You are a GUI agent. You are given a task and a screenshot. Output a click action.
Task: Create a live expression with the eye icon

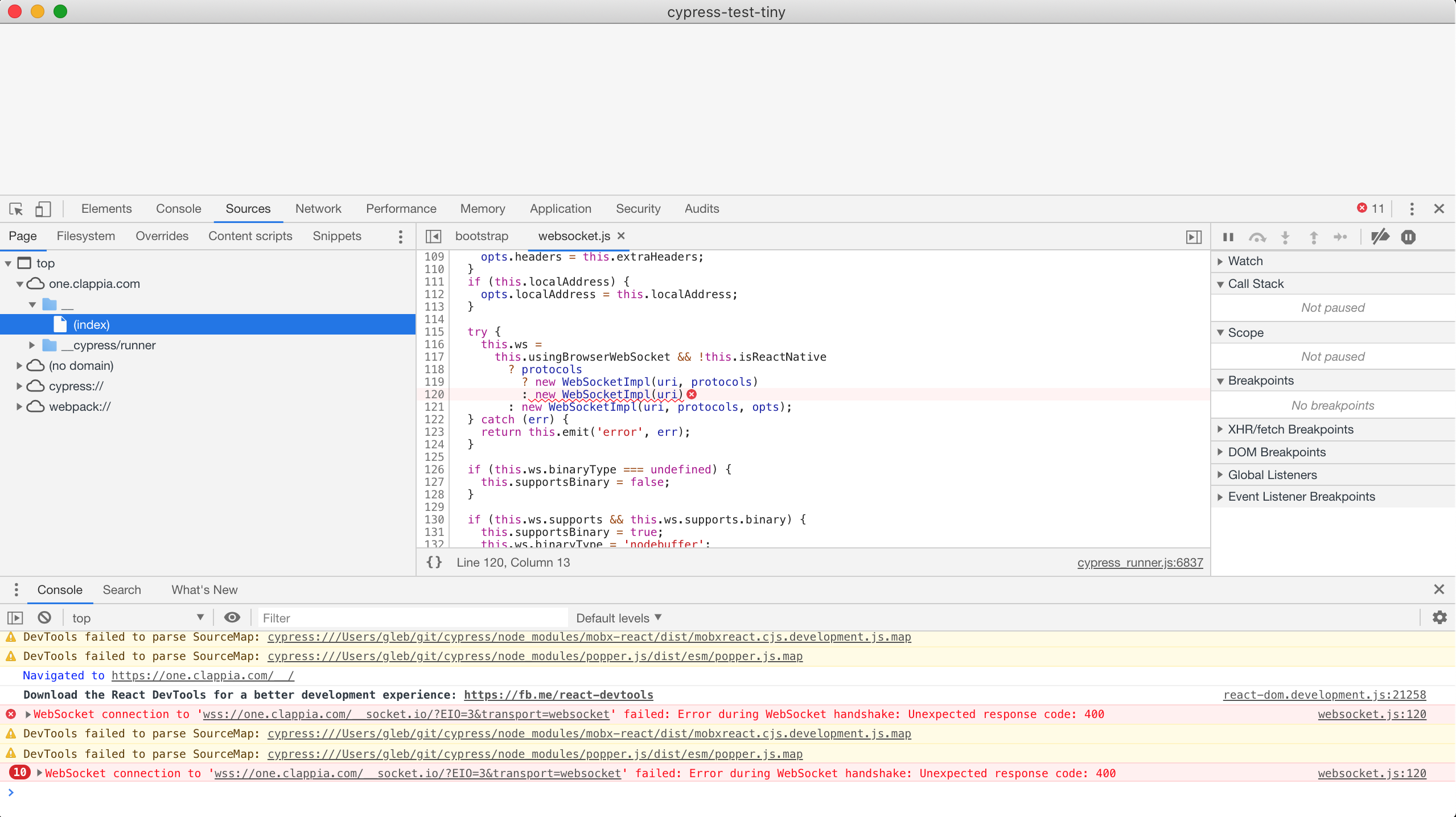point(232,617)
